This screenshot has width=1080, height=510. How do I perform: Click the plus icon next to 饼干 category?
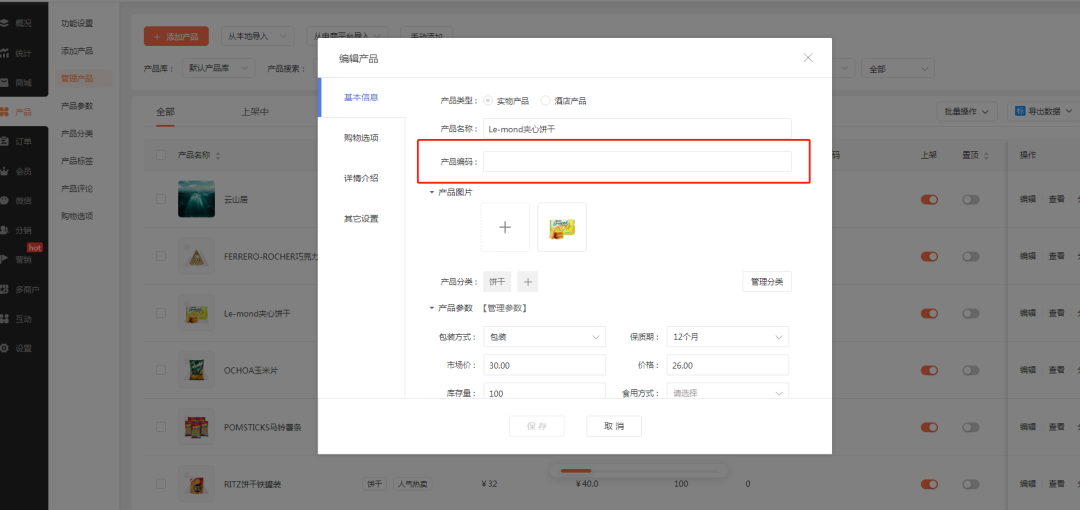point(528,282)
